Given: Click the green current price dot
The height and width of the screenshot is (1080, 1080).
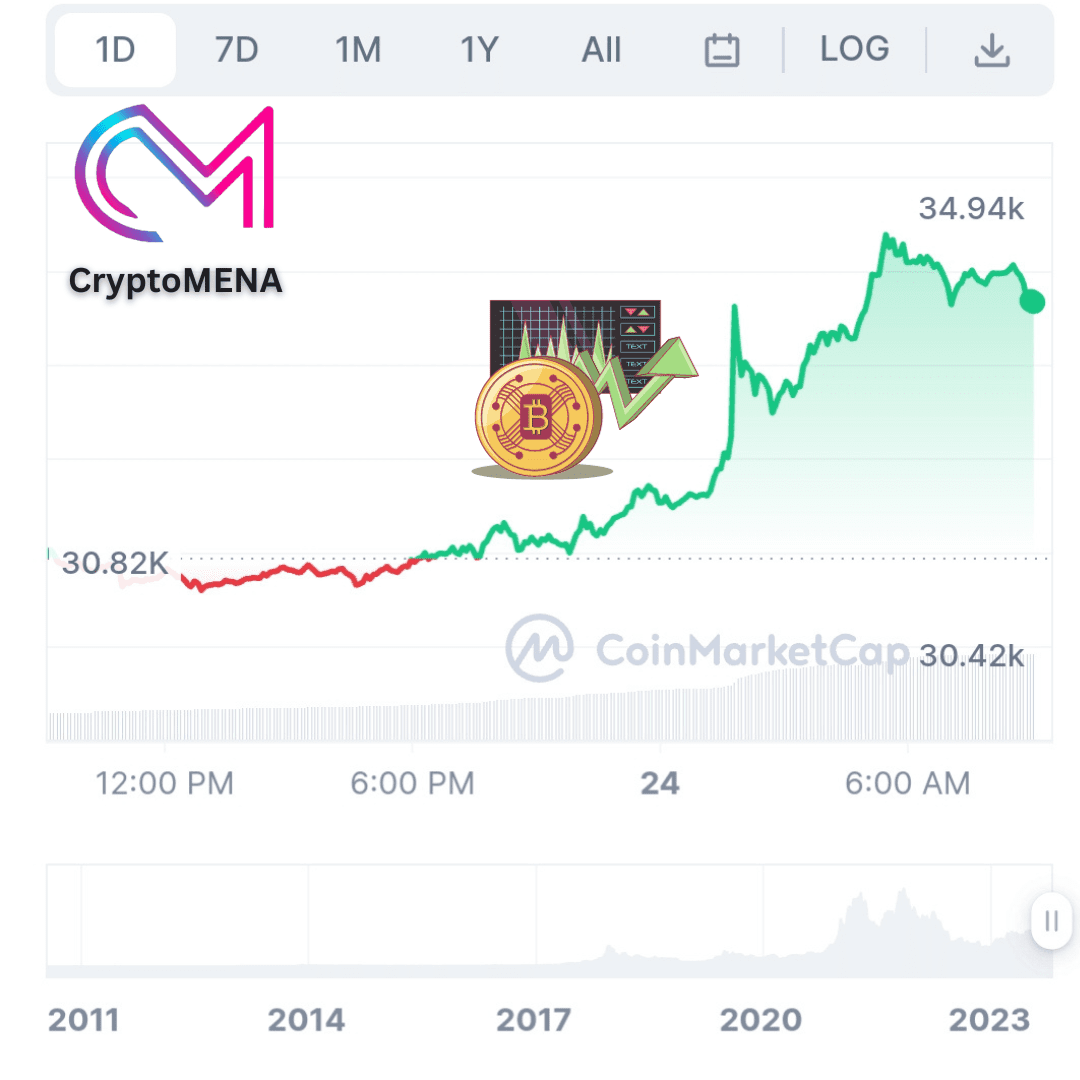Looking at the screenshot, I should point(1032,302).
